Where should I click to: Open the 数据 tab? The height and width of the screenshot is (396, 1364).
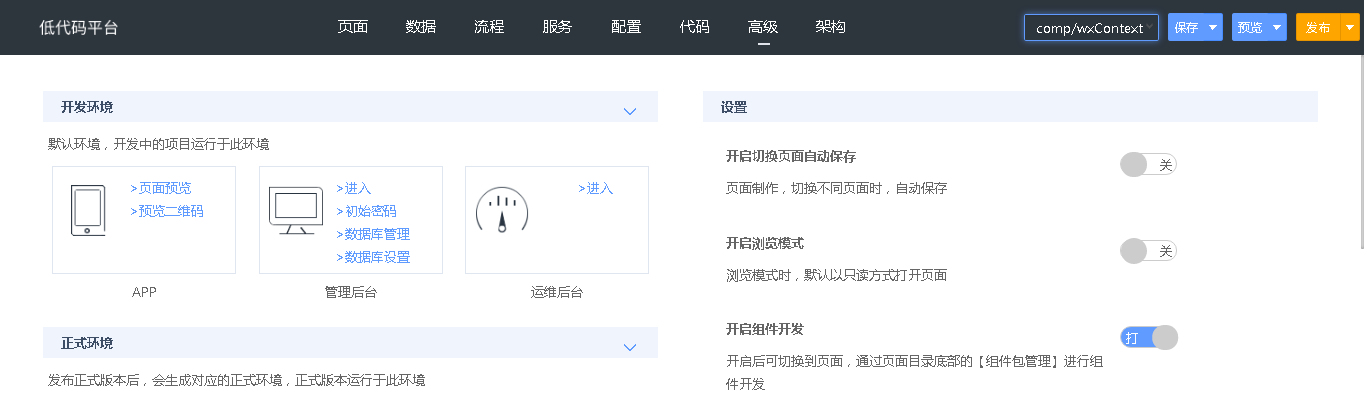click(421, 27)
